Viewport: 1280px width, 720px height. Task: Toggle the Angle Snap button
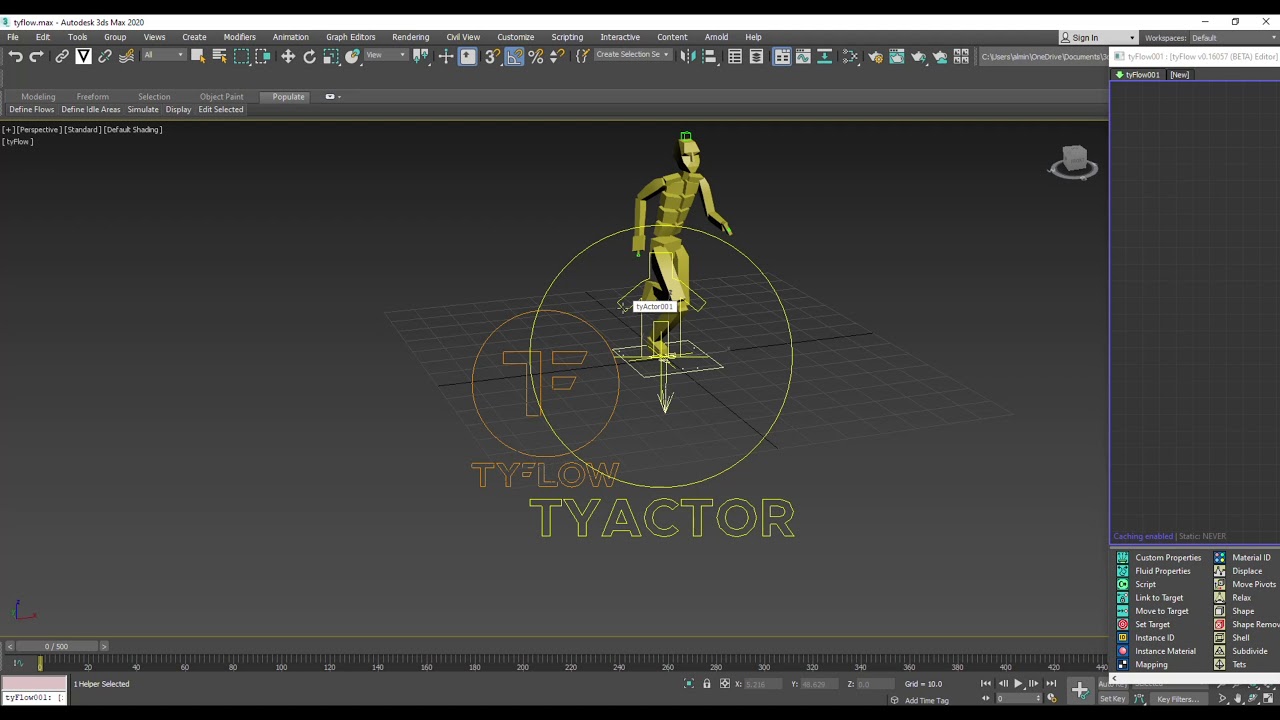[514, 57]
